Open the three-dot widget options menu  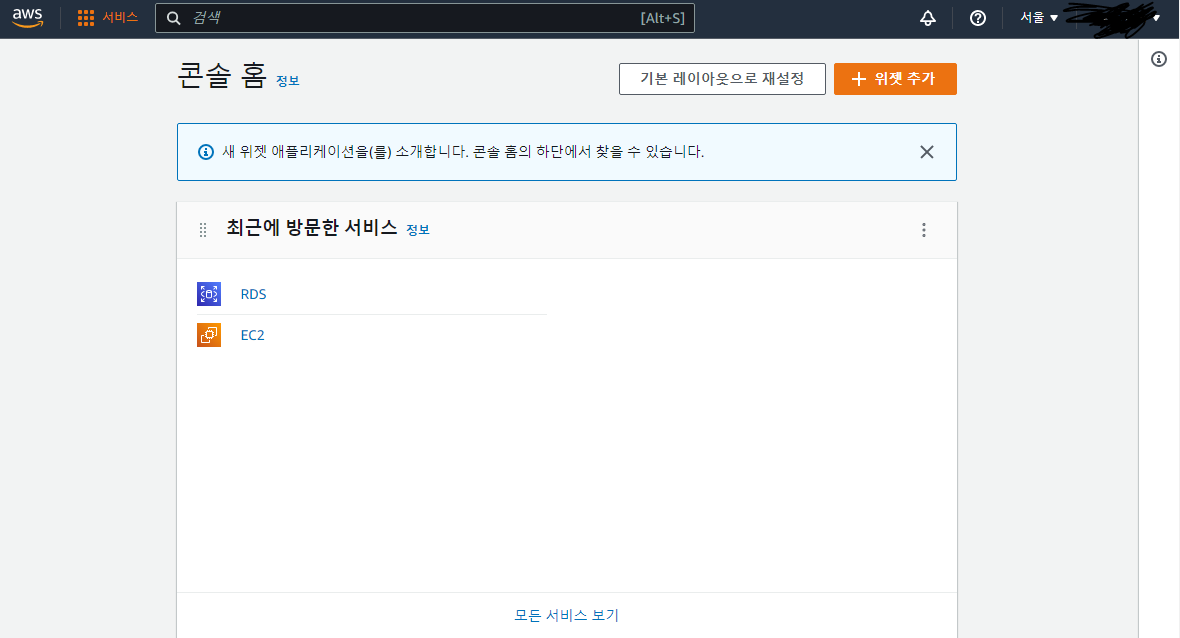[923, 230]
